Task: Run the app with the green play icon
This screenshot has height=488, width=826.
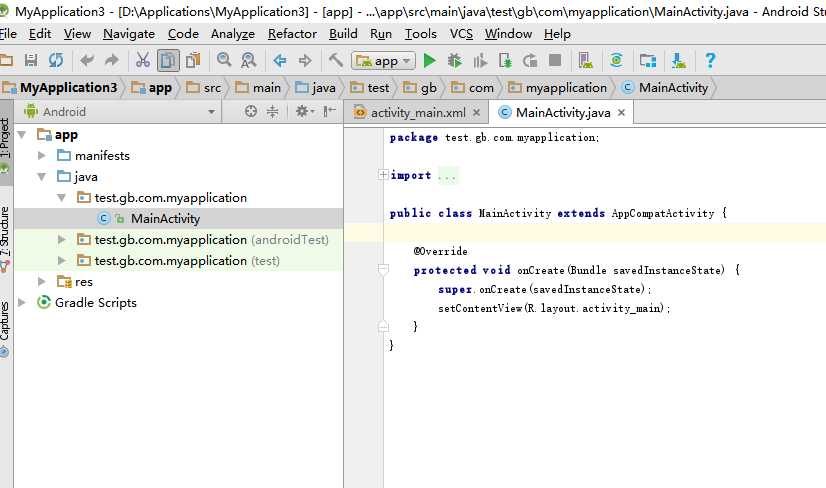Action: (430, 61)
